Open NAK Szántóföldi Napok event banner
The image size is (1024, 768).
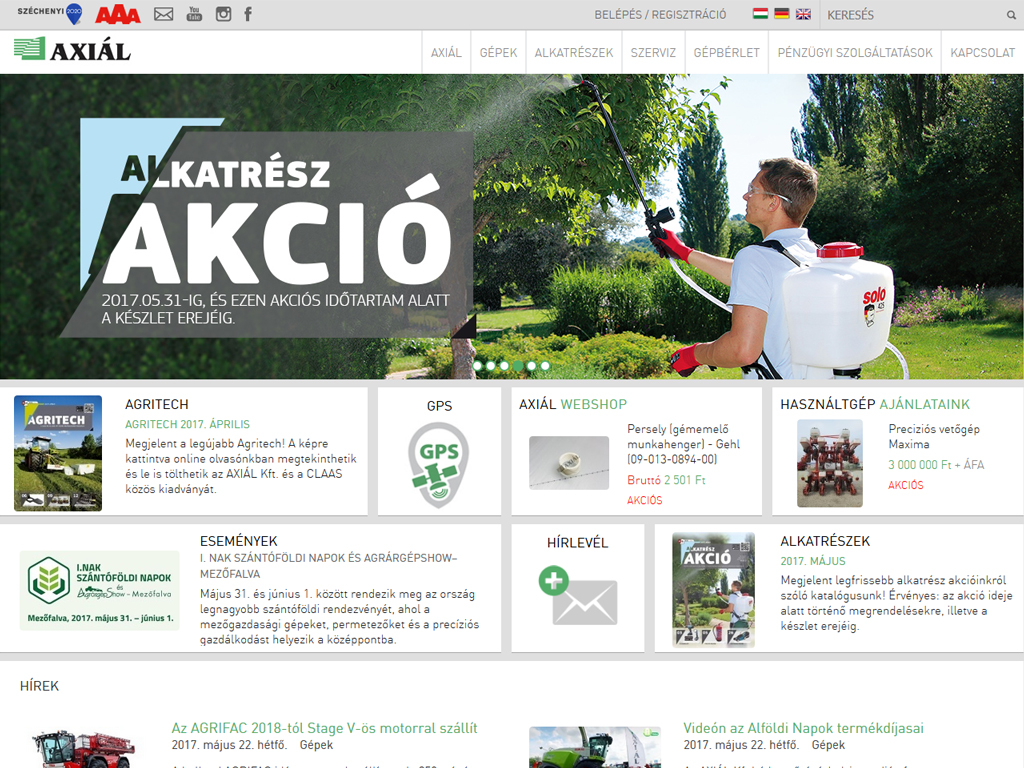point(100,590)
